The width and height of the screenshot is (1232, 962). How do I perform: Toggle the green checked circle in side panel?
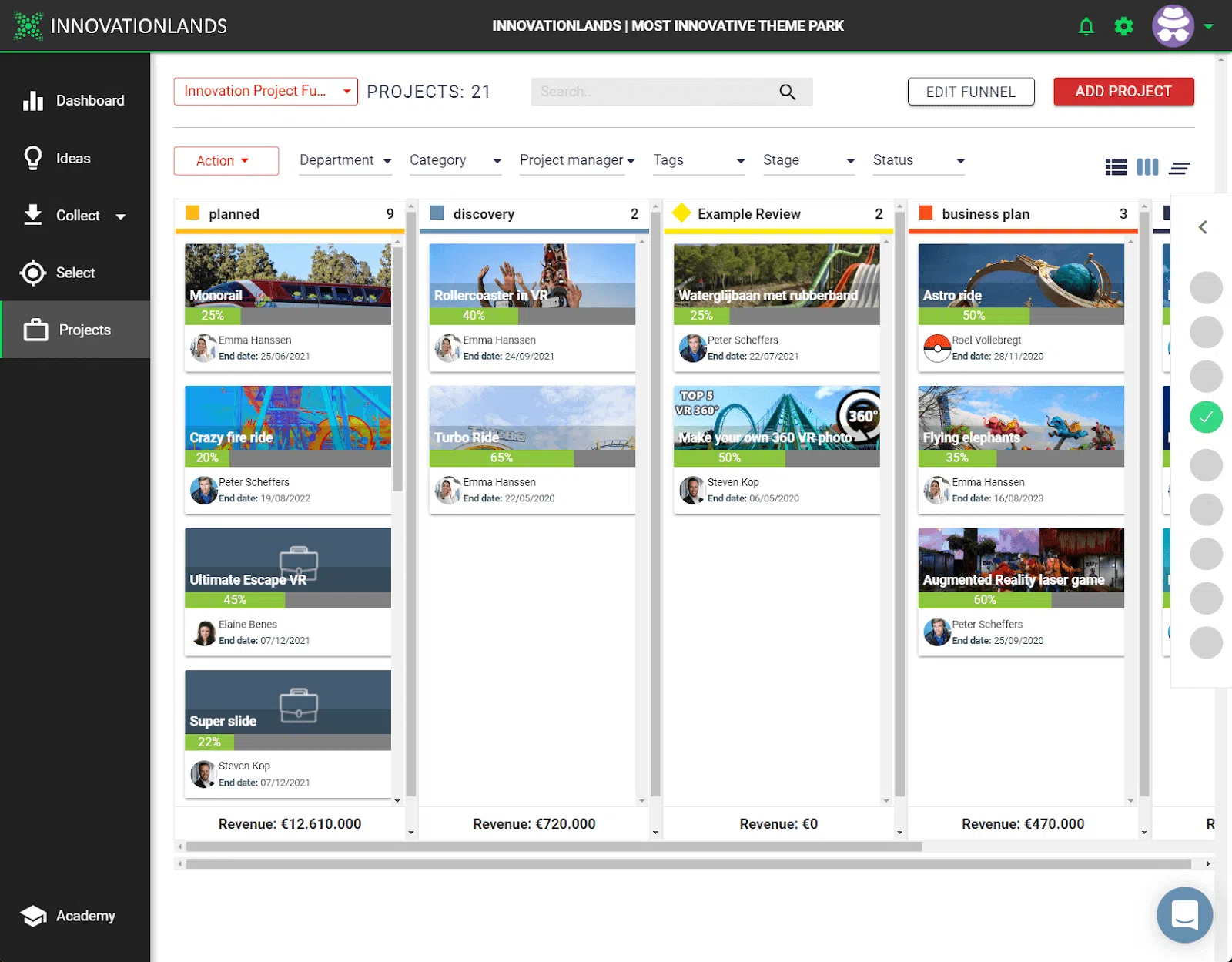point(1206,417)
